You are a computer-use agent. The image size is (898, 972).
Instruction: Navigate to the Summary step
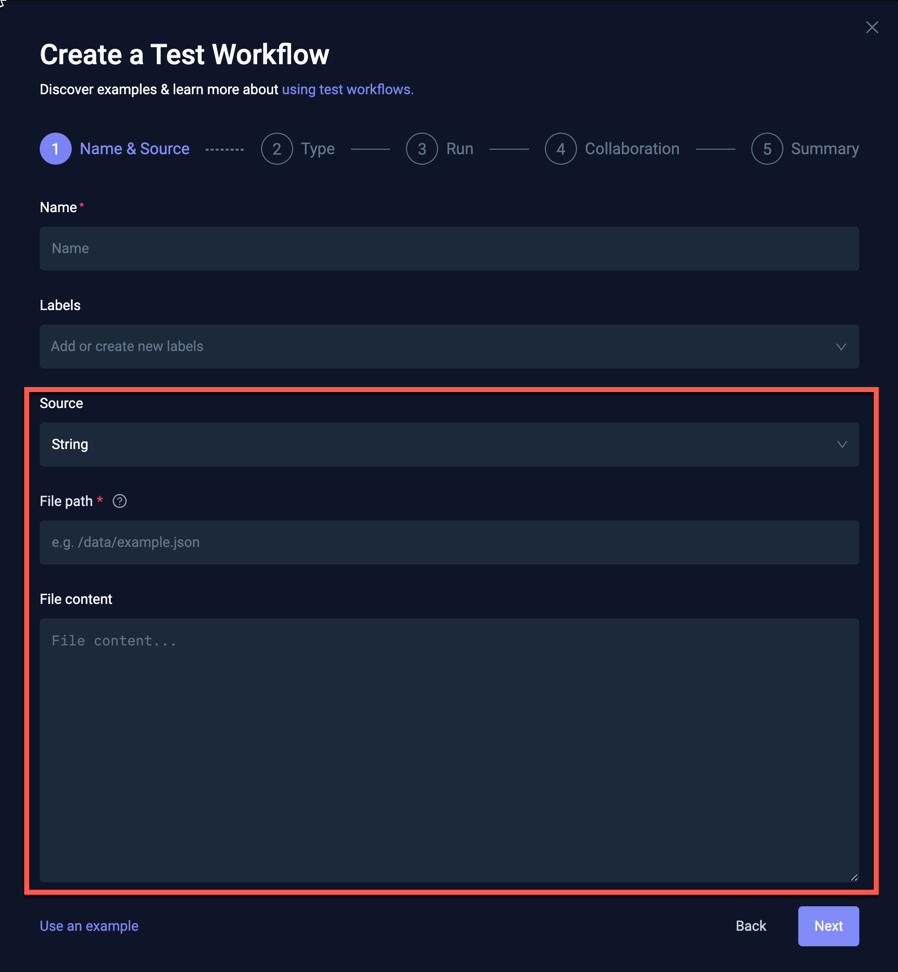(x=825, y=148)
